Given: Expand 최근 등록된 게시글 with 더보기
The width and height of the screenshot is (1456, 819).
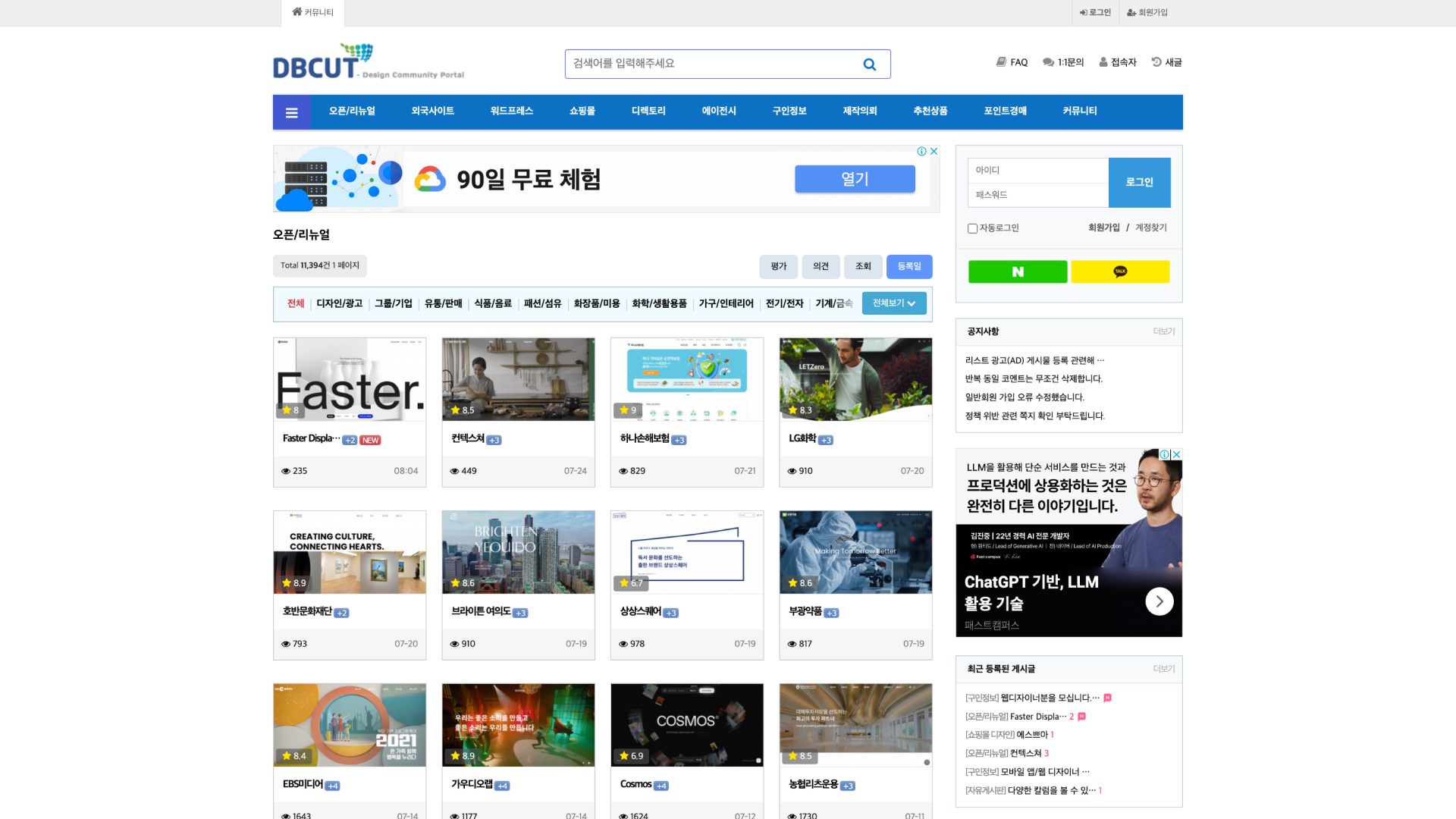Looking at the screenshot, I should (1163, 669).
